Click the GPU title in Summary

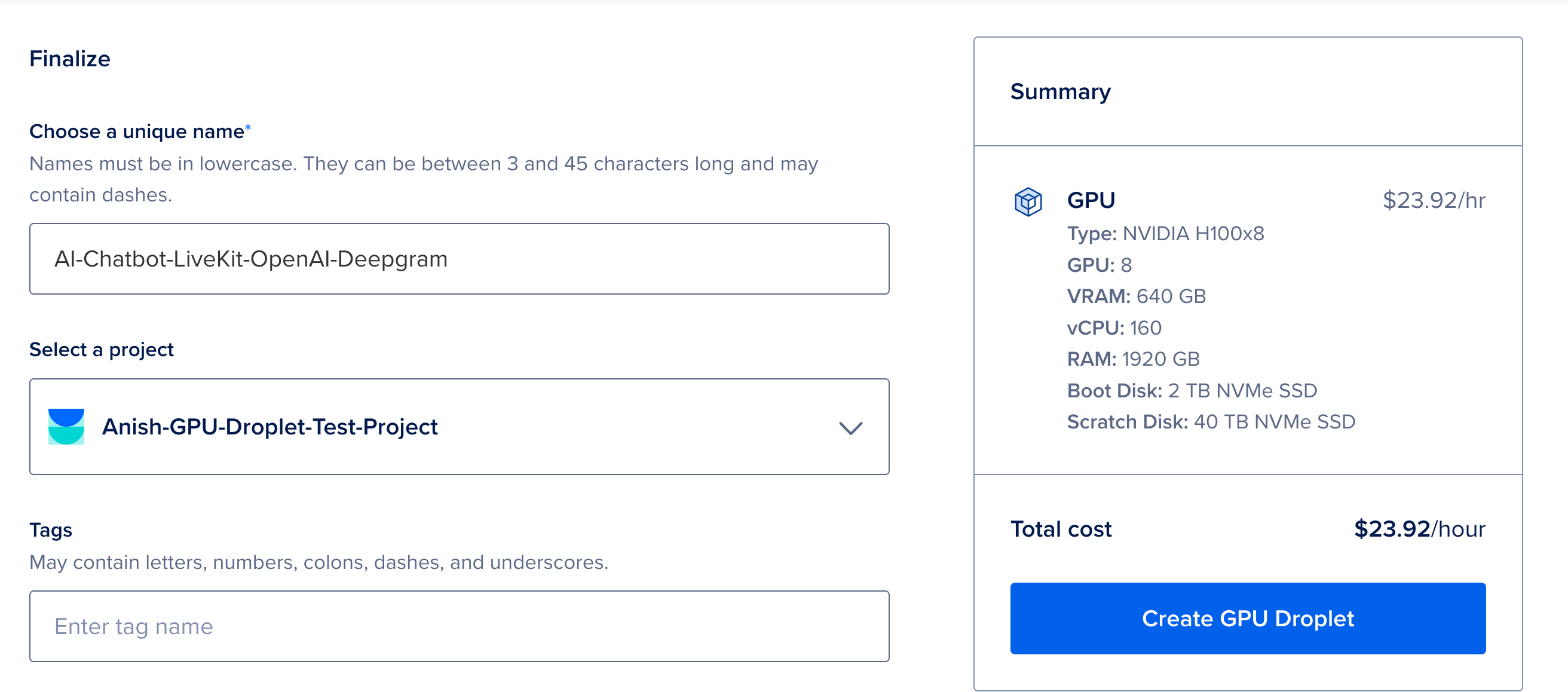tap(1091, 200)
